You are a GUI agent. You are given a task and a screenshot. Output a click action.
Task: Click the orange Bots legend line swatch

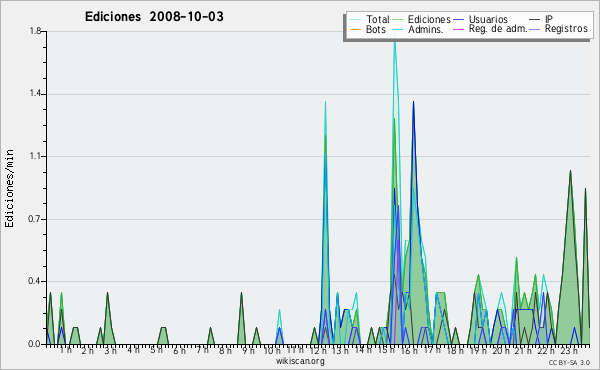pyautogui.click(x=355, y=29)
